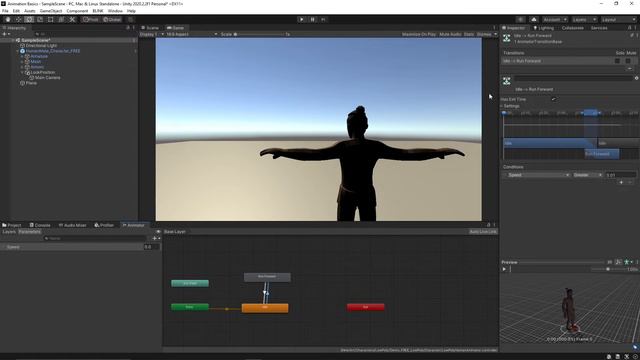Adjust the Game view Scale slider
This screenshot has height=360, width=640.
click(x=259, y=34)
